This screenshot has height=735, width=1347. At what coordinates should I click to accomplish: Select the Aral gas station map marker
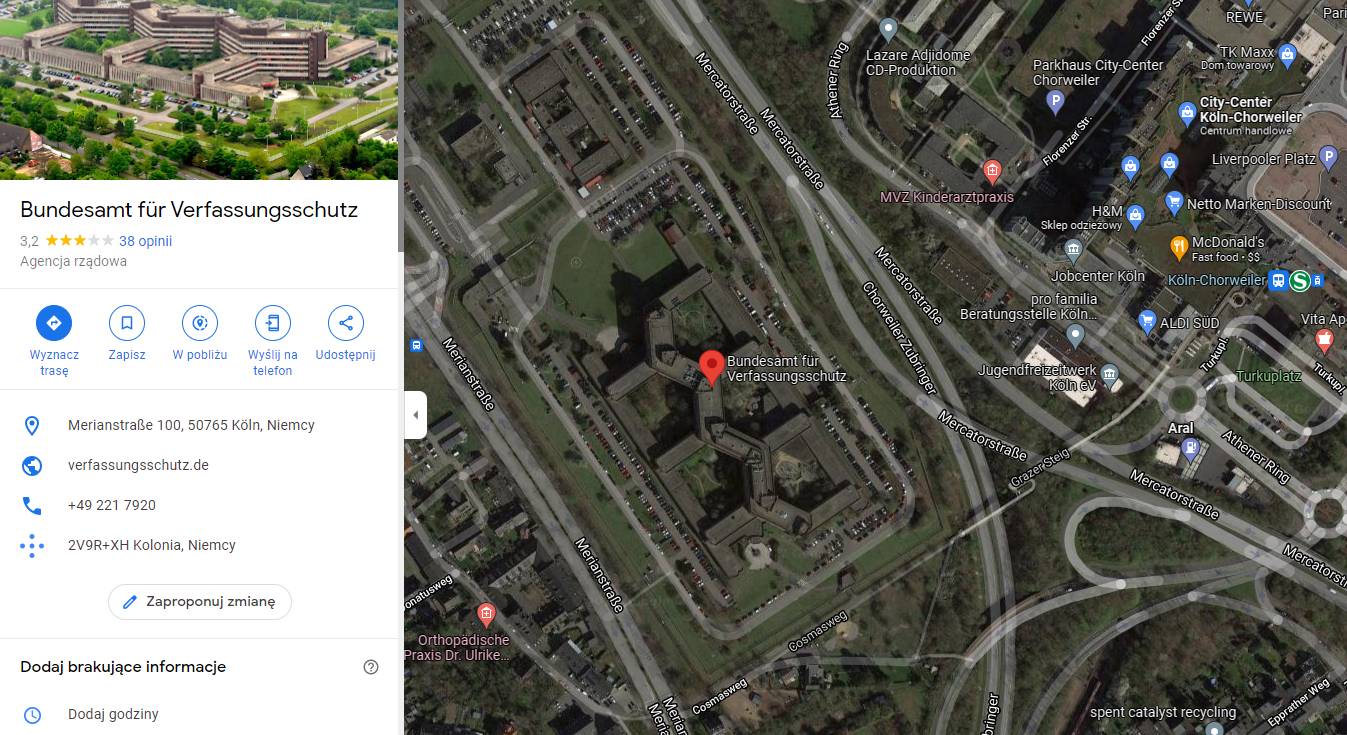click(x=1189, y=447)
